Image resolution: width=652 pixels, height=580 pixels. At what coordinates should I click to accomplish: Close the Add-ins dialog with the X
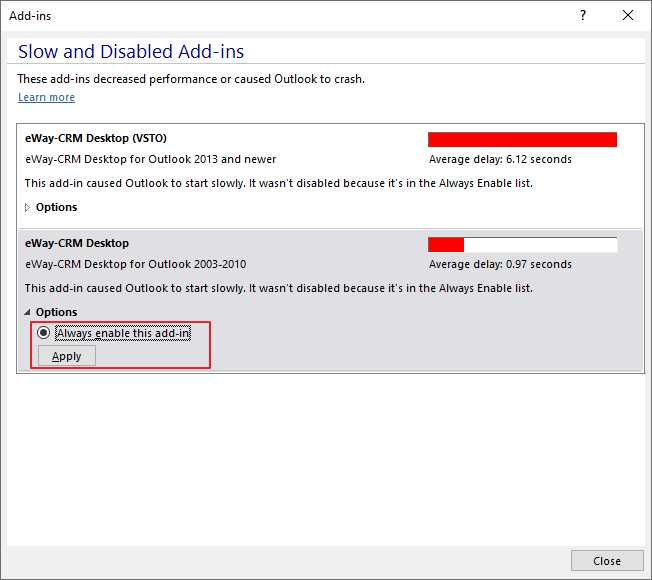pos(628,15)
